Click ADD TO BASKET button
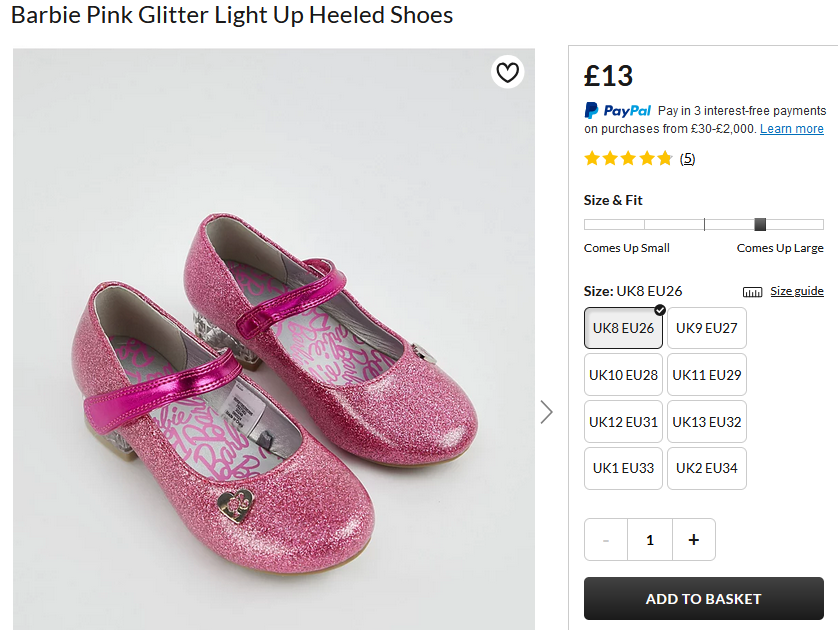The image size is (838, 630). [703, 599]
